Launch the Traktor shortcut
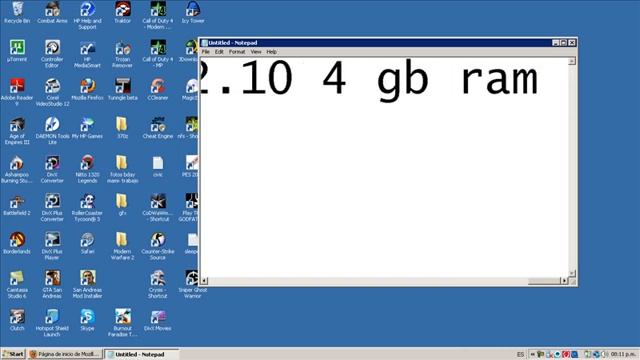Image resolution: width=640 pixels, height=360 pixels. [122, 11]
